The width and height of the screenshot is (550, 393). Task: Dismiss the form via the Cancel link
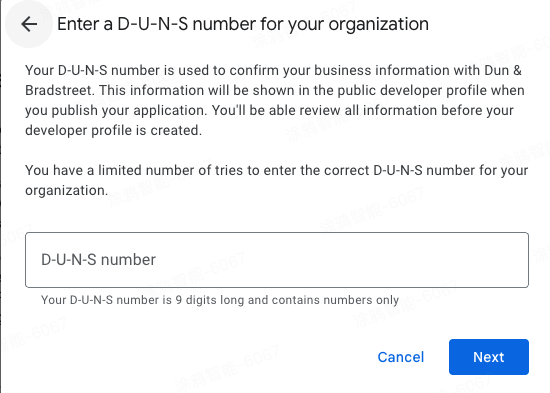click(401, 357)
